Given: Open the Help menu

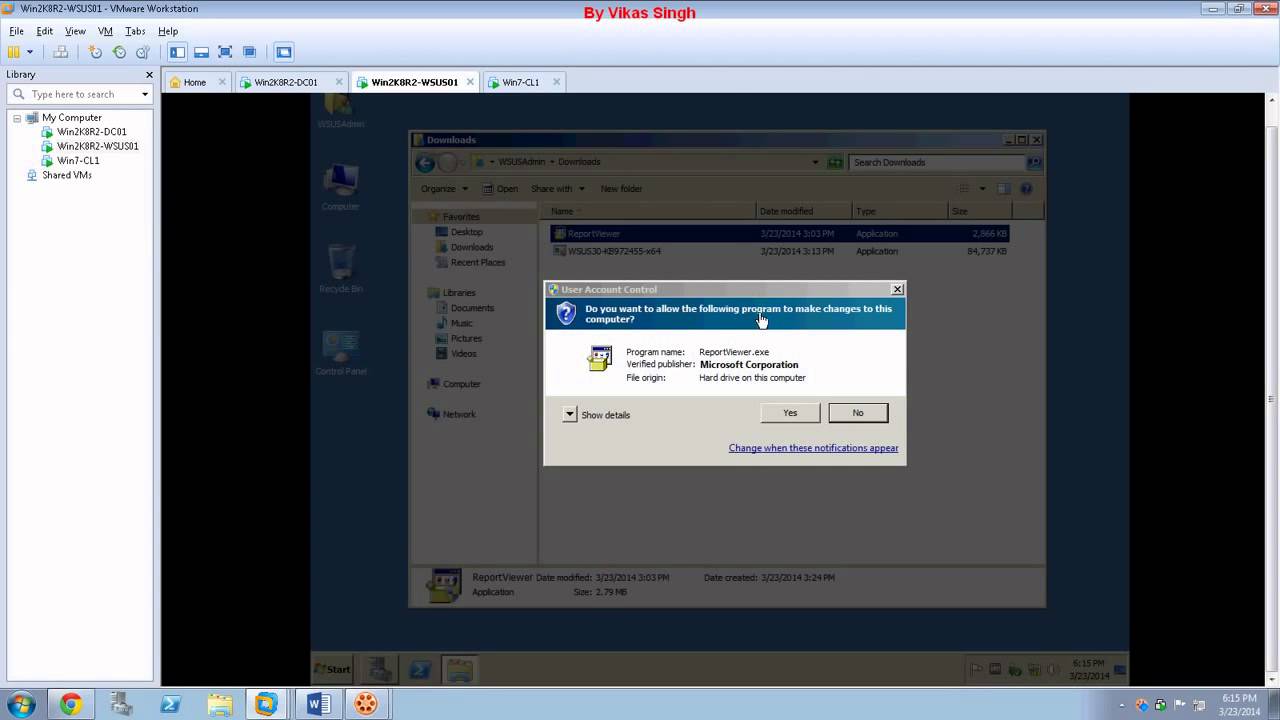Looking at the screenshot, I should click(x=168, y=31).
